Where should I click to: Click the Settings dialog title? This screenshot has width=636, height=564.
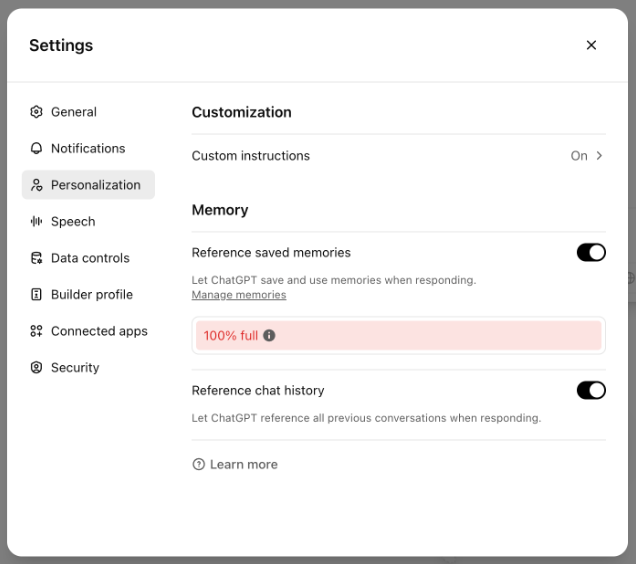point(61,45)
